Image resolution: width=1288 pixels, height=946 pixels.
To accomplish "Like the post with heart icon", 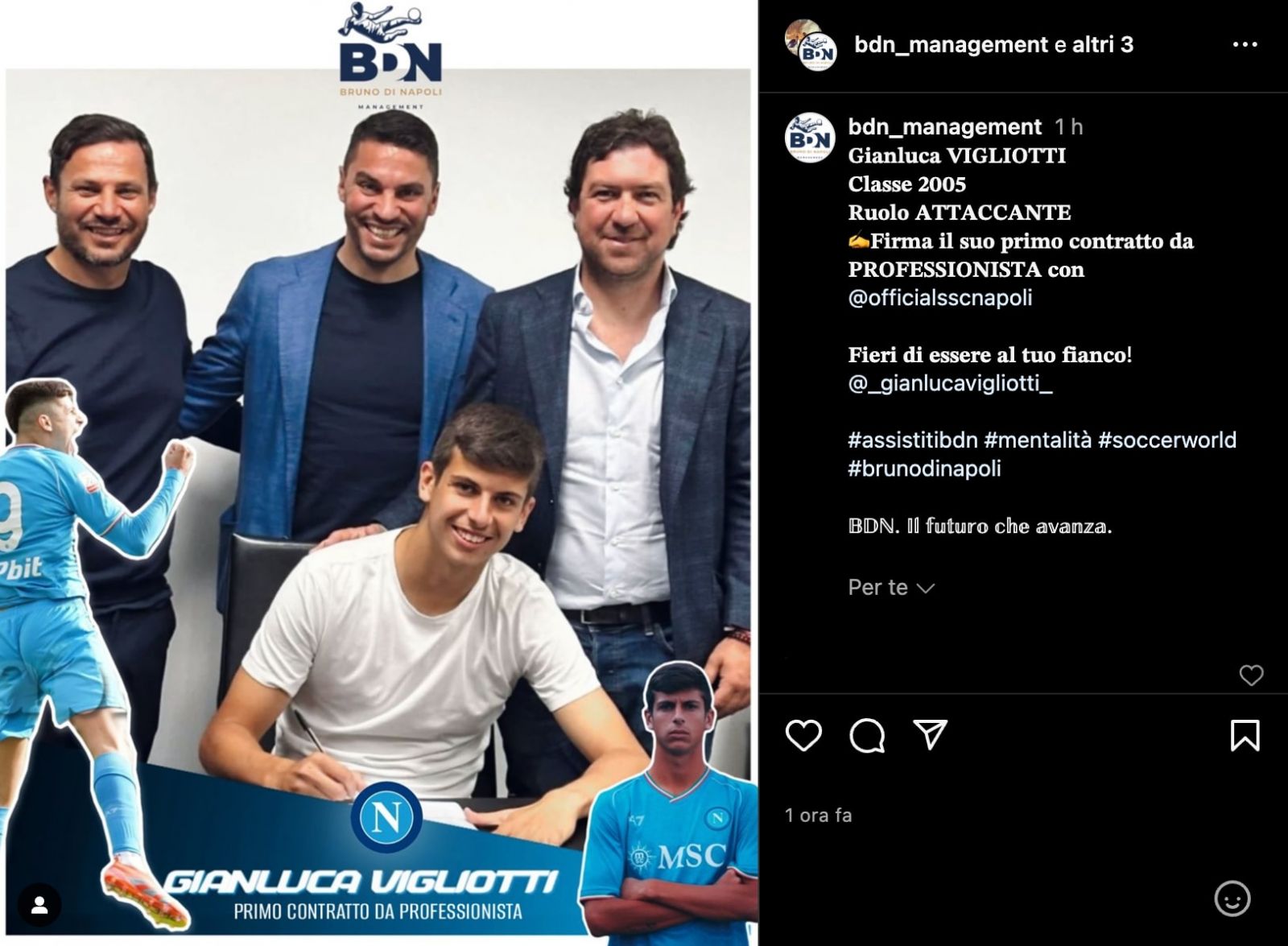I will point(803,735).
